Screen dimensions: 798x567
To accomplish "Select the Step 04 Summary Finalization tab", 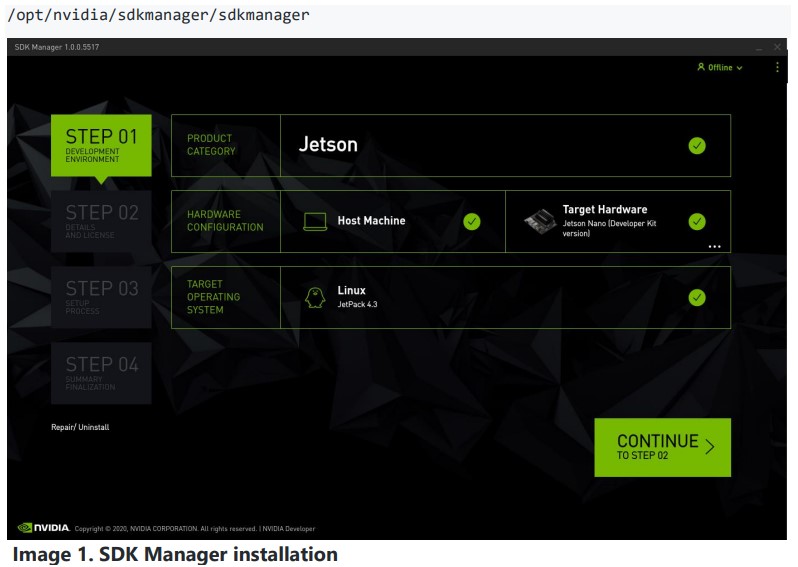I will [101, 373].
